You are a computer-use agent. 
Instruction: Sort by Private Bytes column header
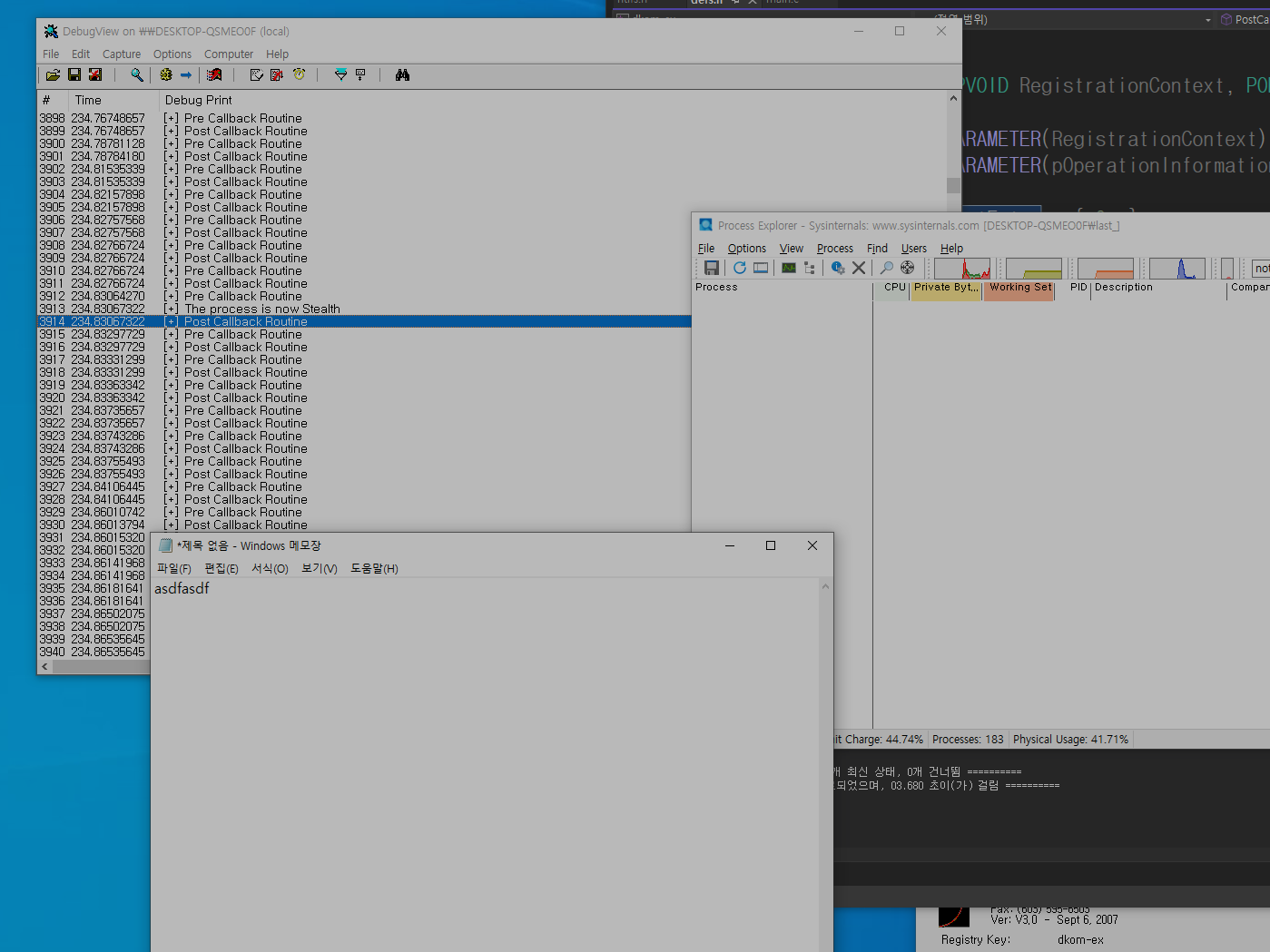pyautogui.click(x=946, y=288)
